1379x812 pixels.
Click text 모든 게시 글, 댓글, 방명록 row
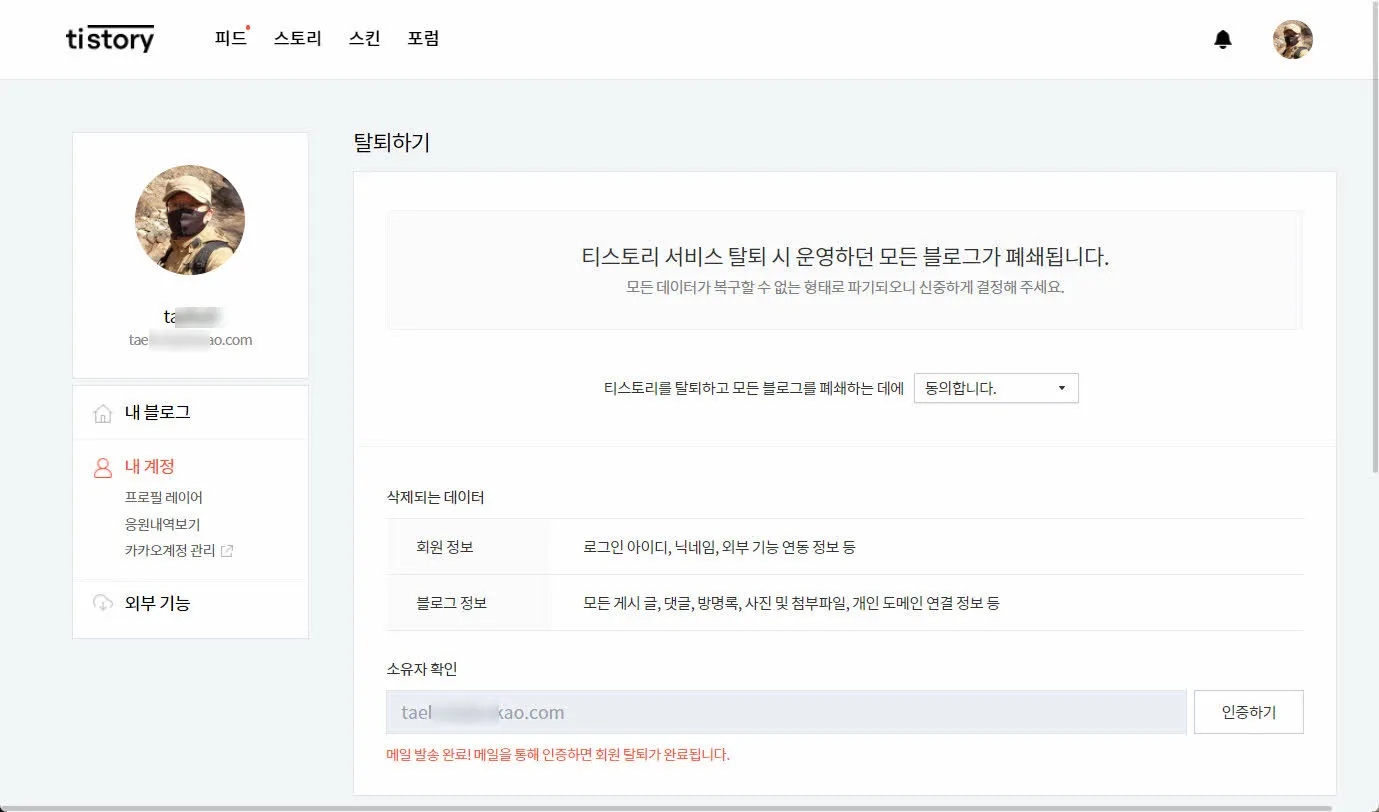(791, 603)
